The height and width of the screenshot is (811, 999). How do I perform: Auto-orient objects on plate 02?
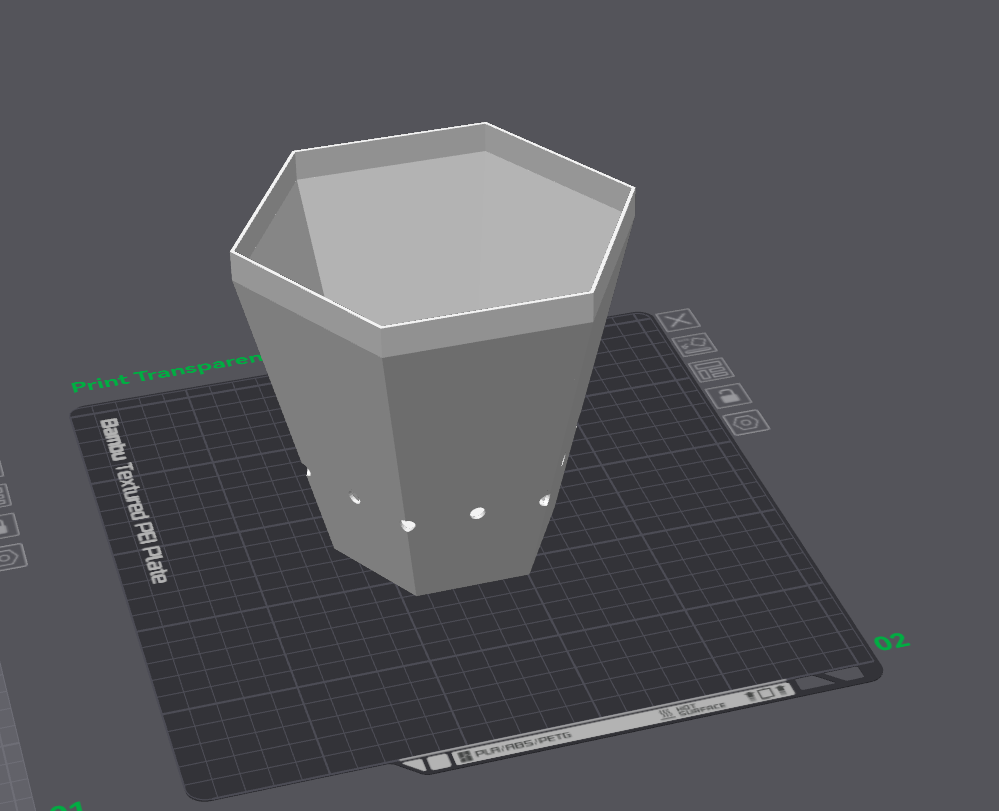[x=695, y=345]
